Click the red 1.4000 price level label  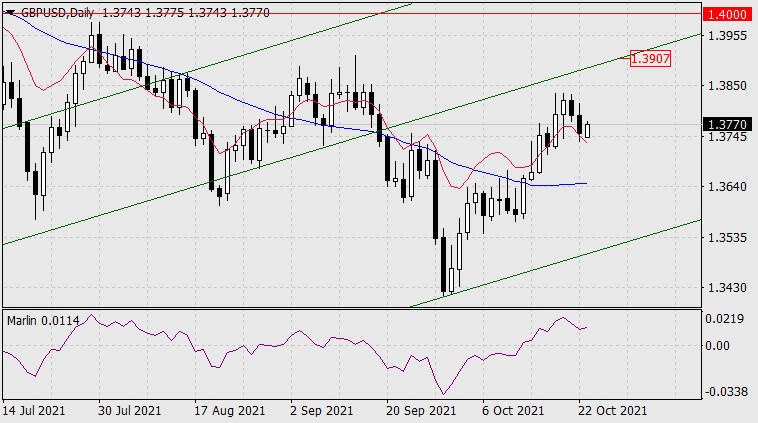(x=727, y=14)
